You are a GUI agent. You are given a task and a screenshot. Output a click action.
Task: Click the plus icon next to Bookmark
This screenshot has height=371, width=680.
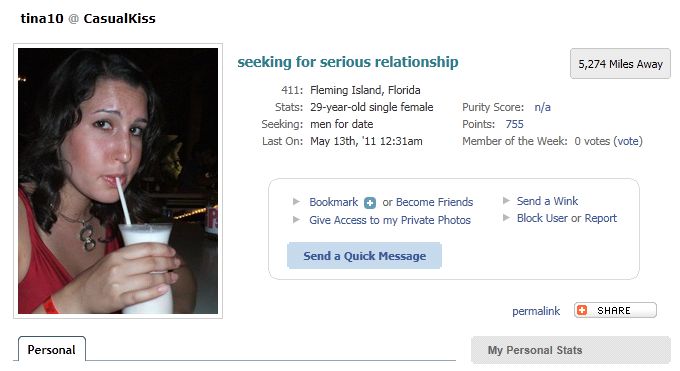click(x=370, y=203)
